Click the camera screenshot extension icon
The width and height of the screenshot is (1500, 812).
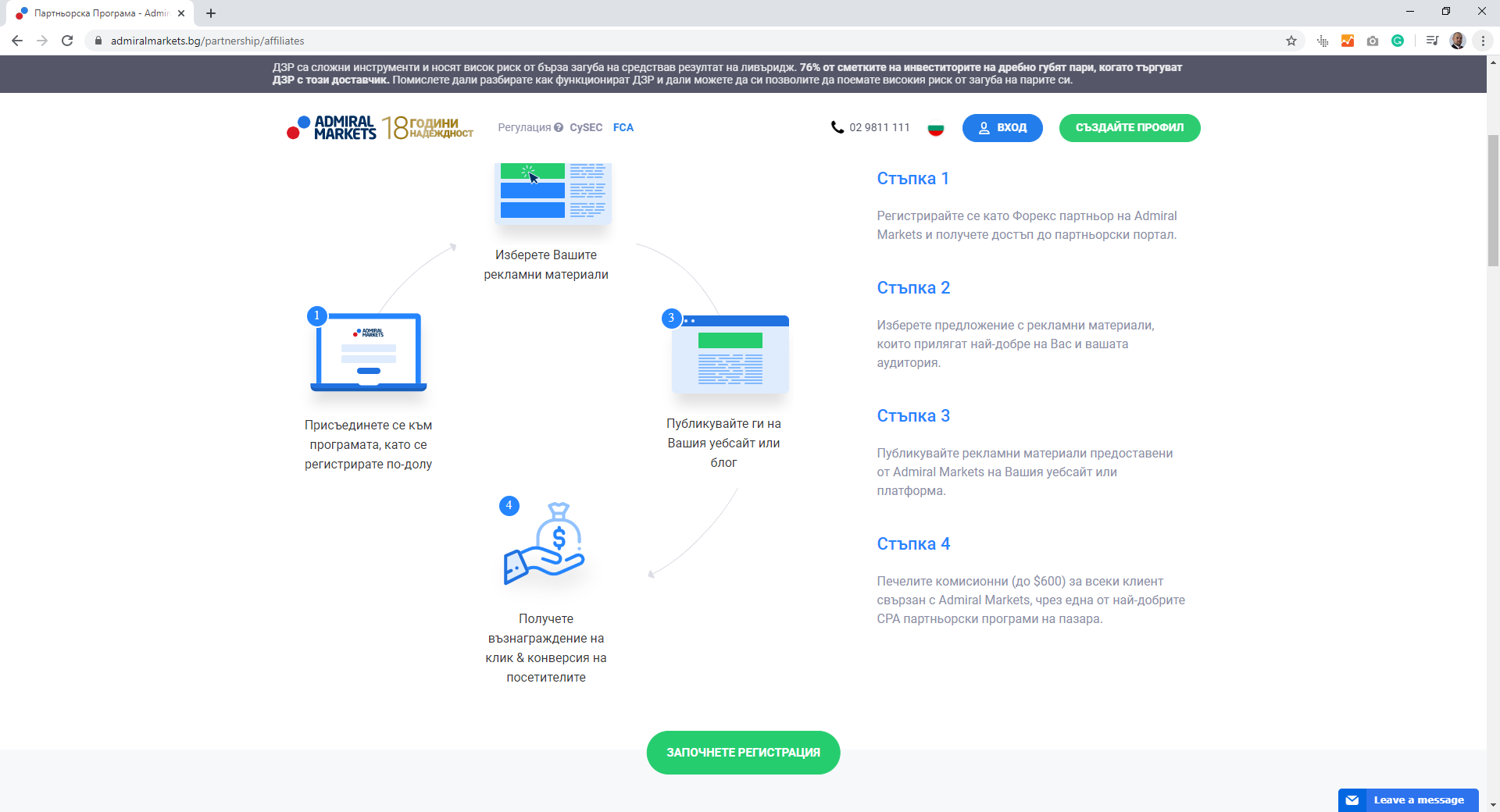pyautogui.click(x=1373, y=41)
